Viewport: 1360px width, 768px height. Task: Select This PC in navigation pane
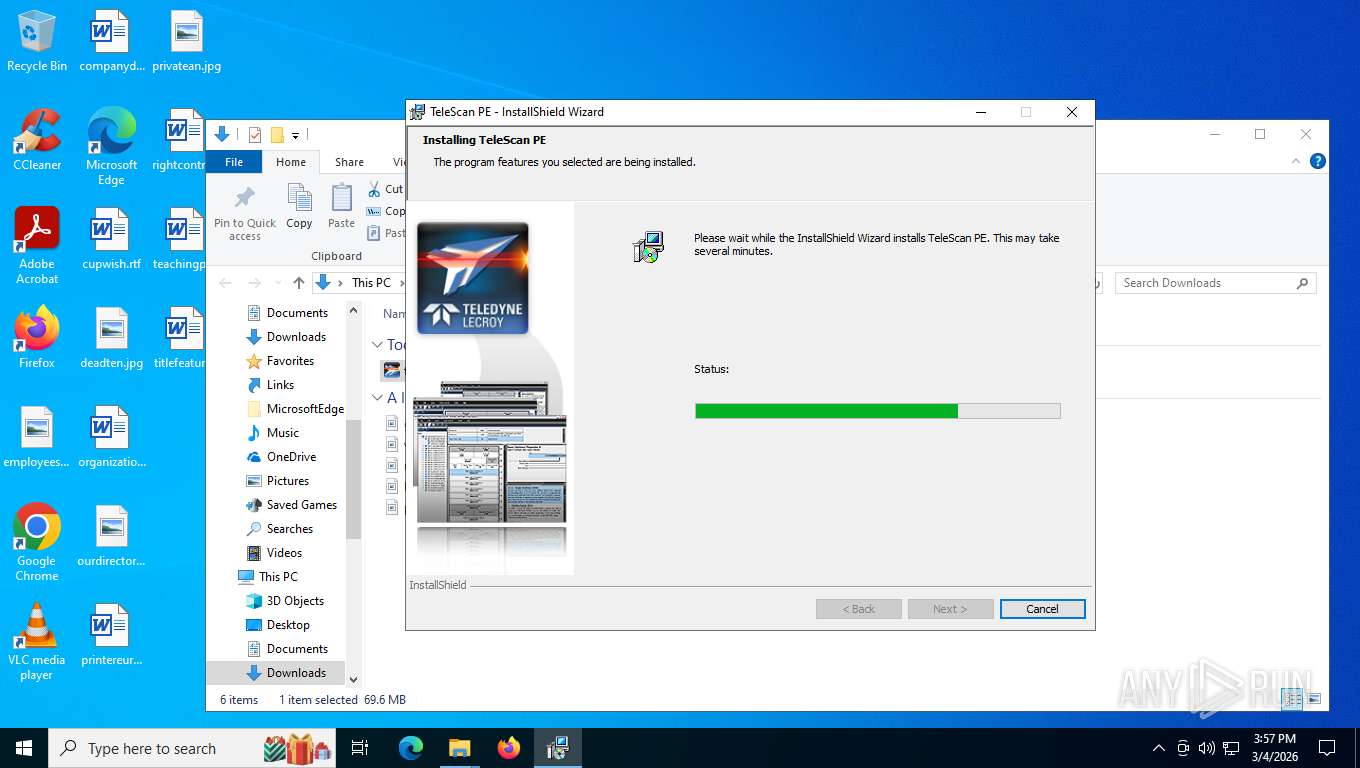click(x=278, y=577)
